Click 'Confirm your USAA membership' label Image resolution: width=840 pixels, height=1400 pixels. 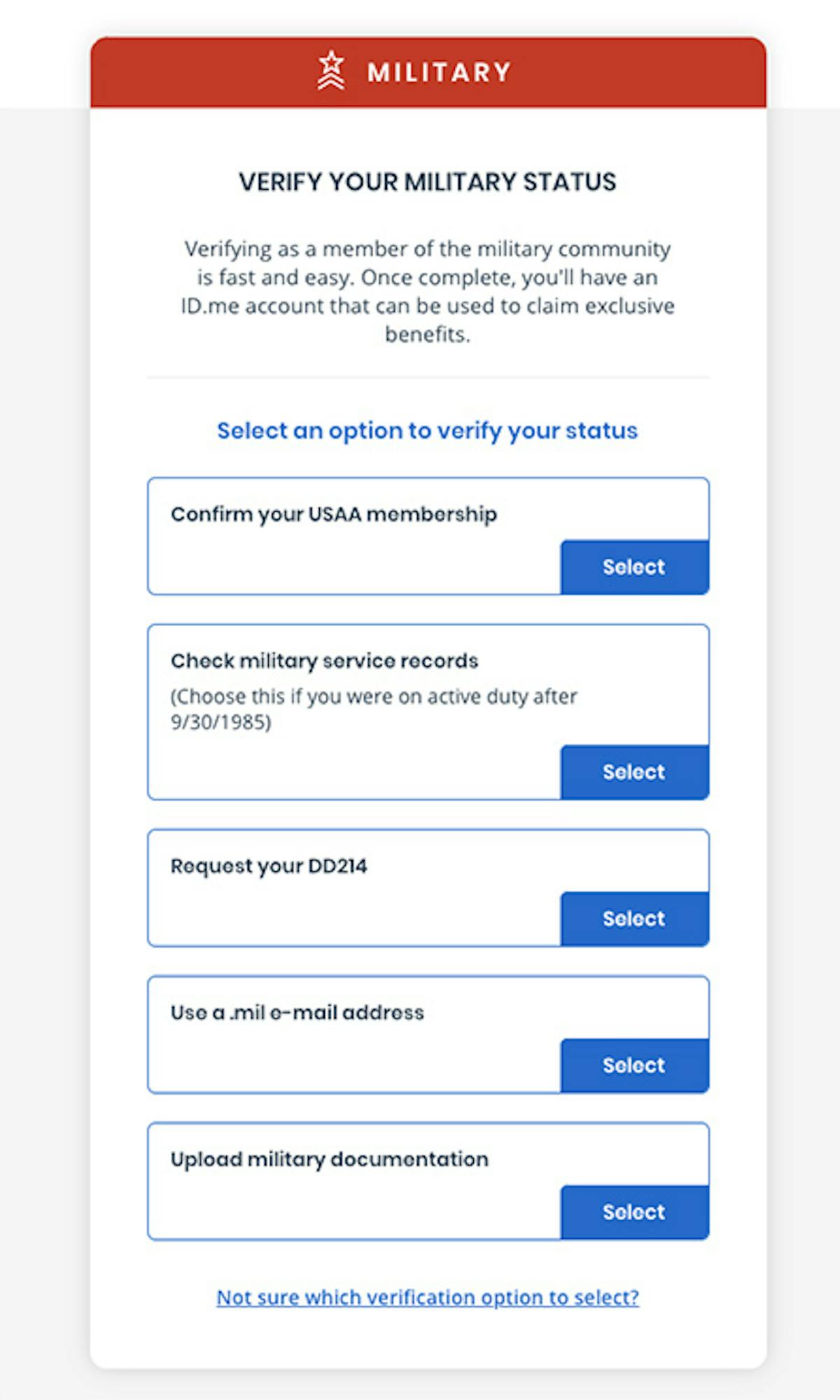pos(334,514)
